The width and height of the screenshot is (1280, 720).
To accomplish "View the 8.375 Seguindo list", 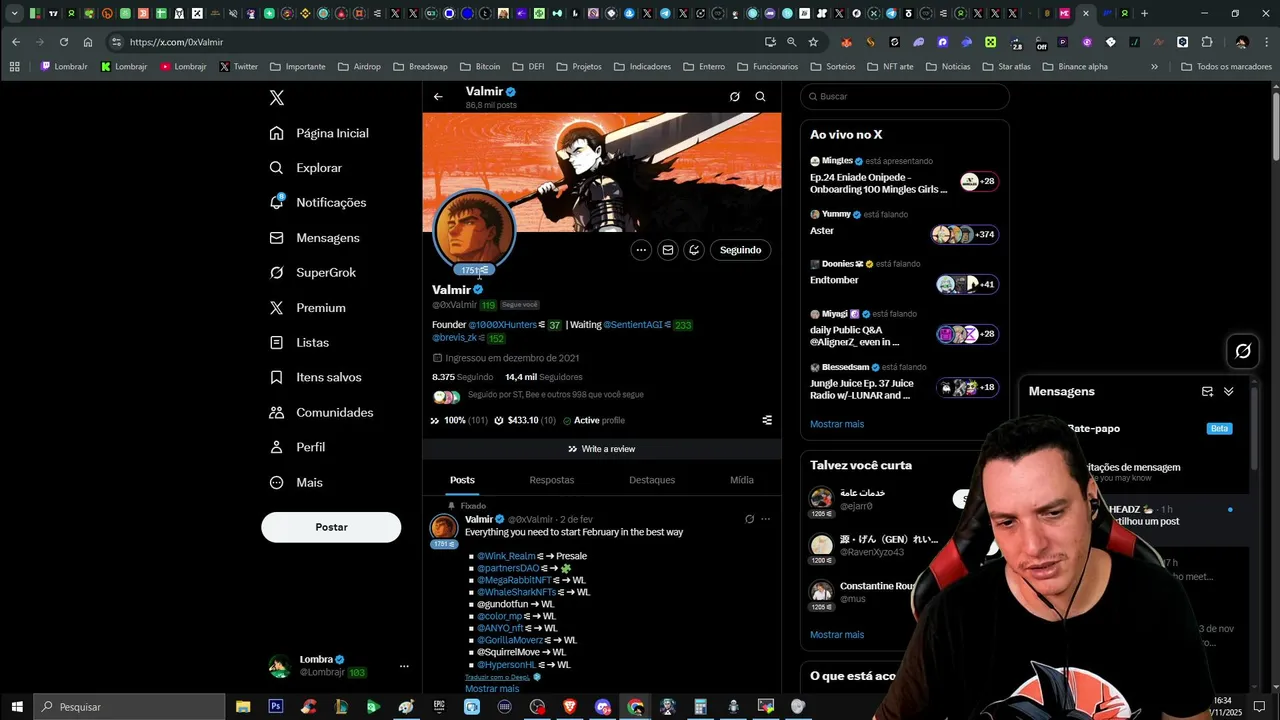I will pos(462,377).
